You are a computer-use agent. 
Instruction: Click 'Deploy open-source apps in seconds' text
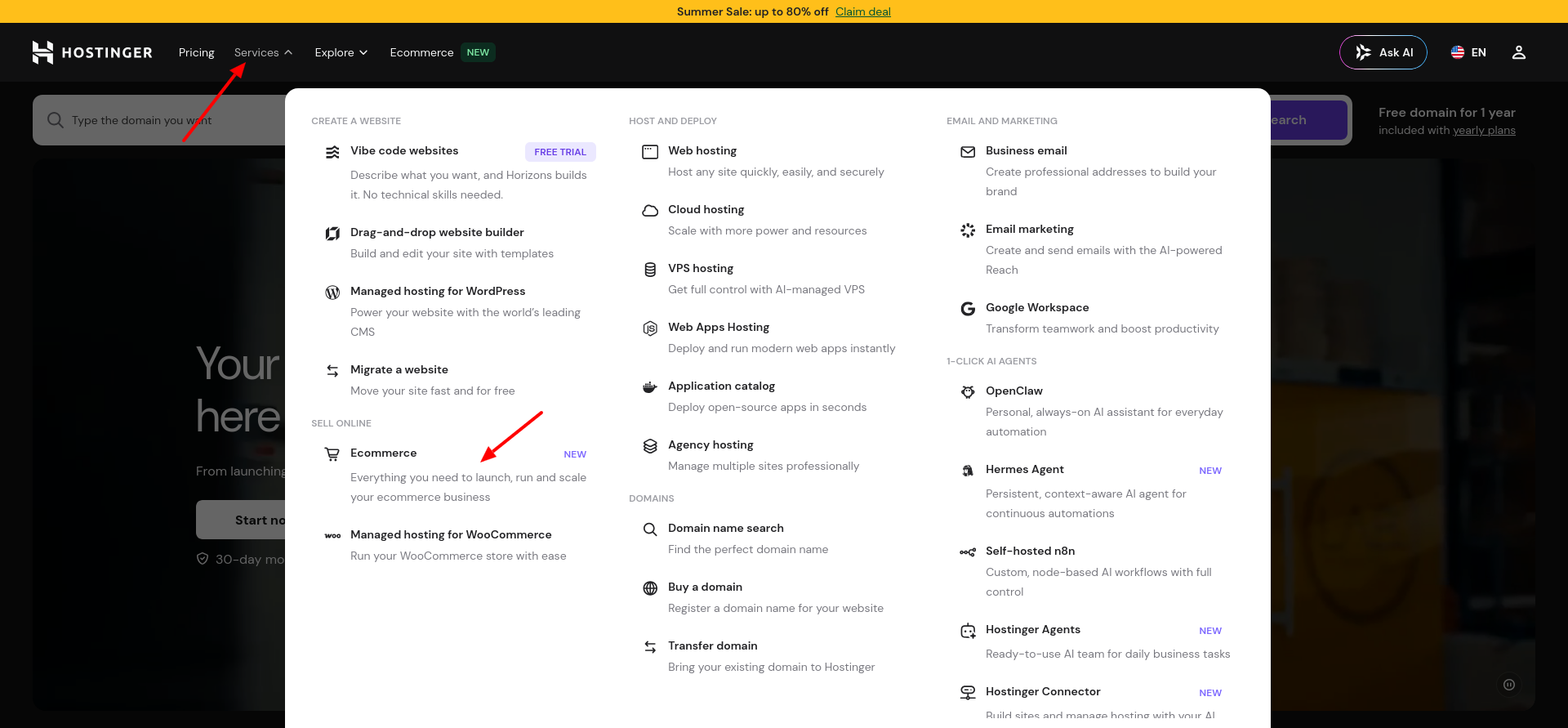click(x=767, y=407)
